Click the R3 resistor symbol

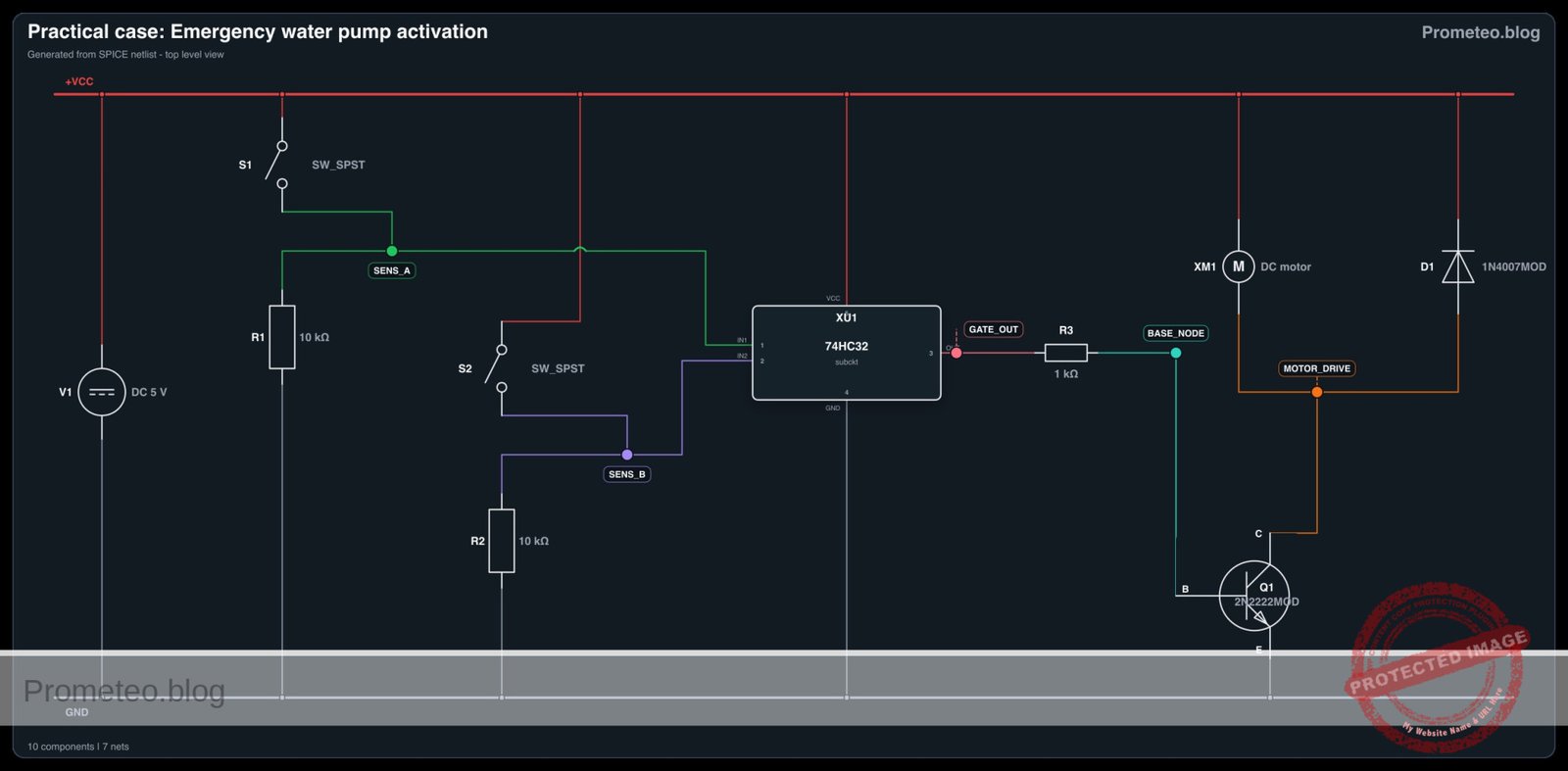click(1066, 353)
